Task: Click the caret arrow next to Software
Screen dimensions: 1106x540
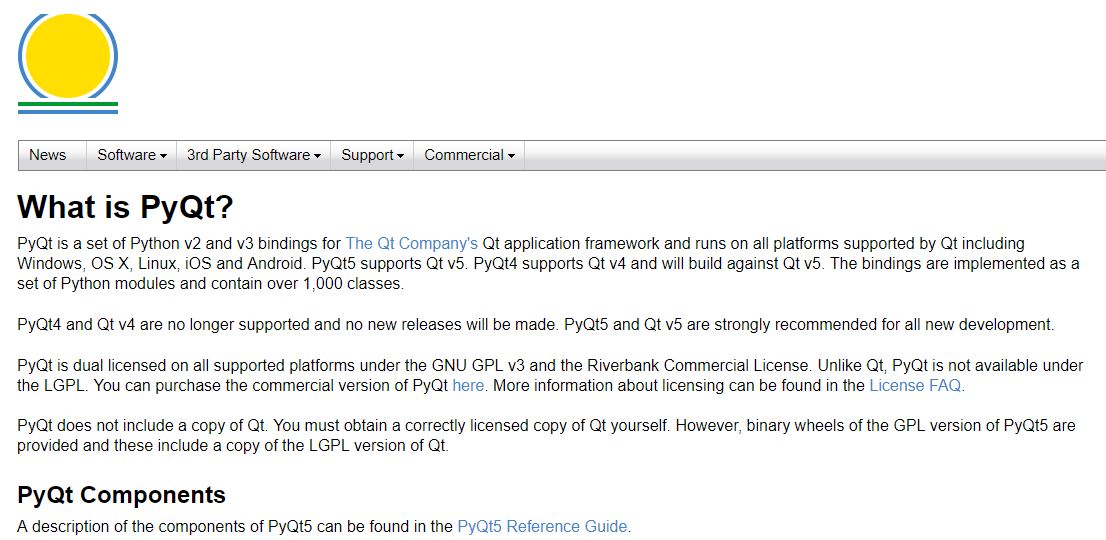Action: tap(163, 156)
